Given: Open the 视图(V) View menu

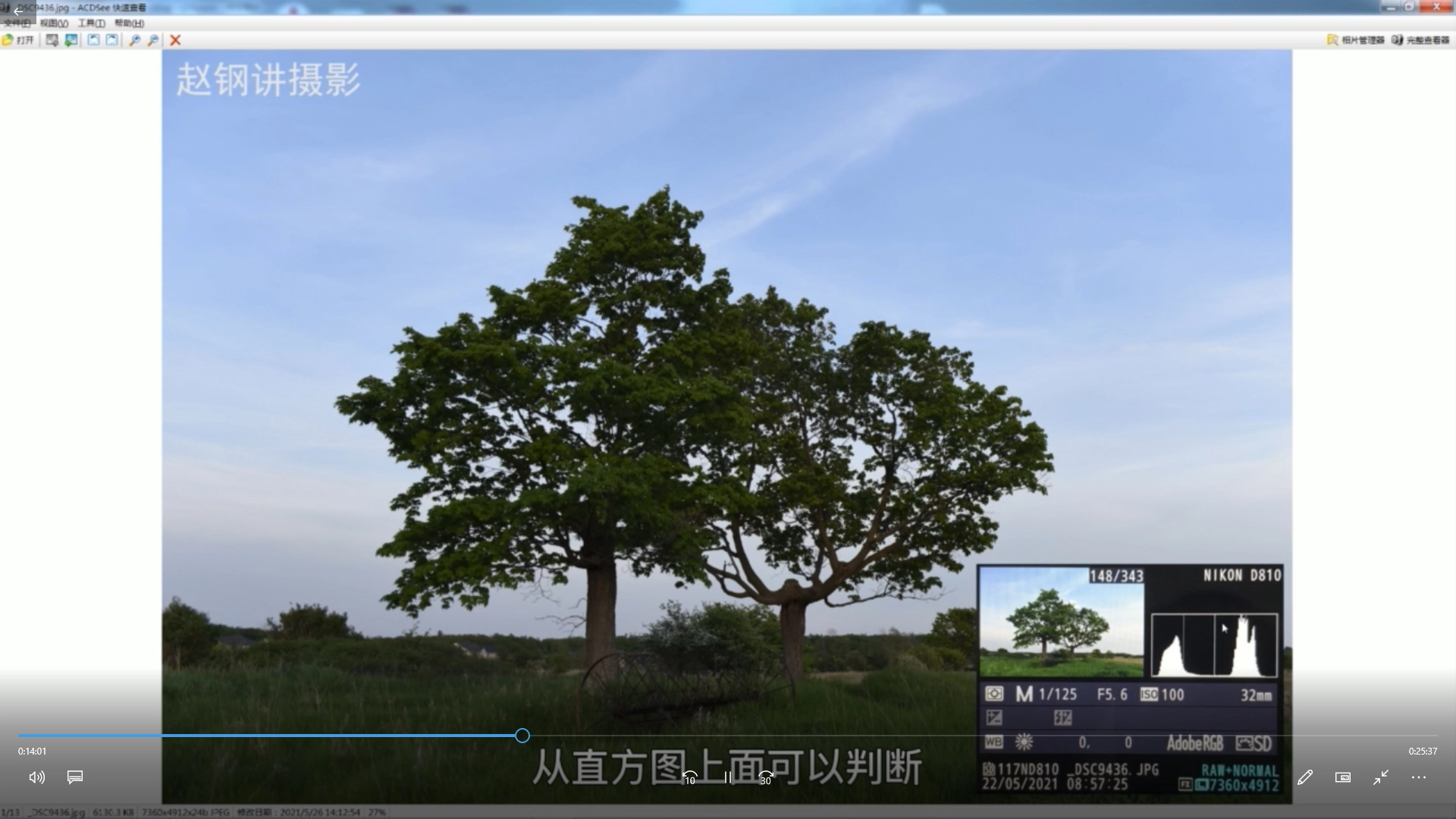Looking at the screenshot, I should 54,24.
